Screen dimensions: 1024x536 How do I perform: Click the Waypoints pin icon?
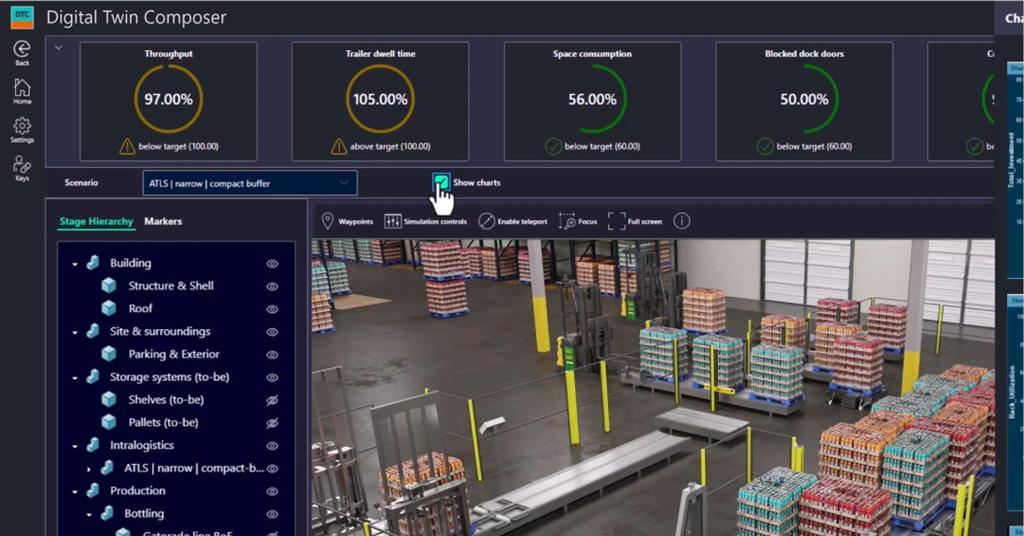point(328,221)
